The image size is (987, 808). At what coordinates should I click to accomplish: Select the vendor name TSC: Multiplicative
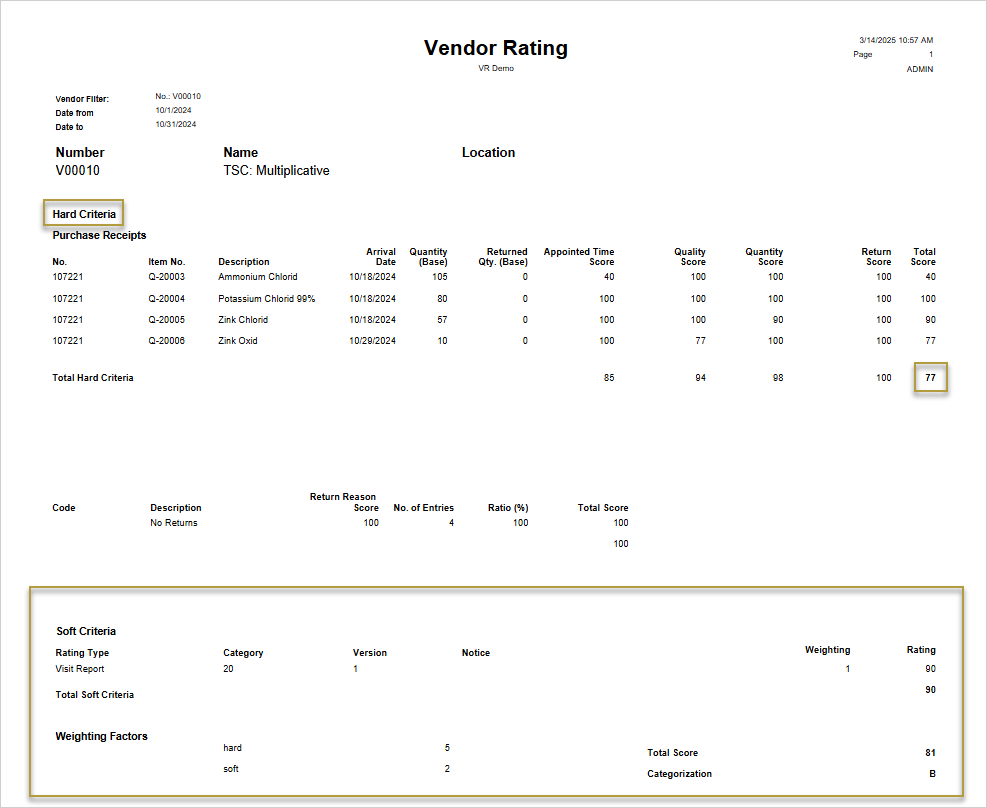276,170
